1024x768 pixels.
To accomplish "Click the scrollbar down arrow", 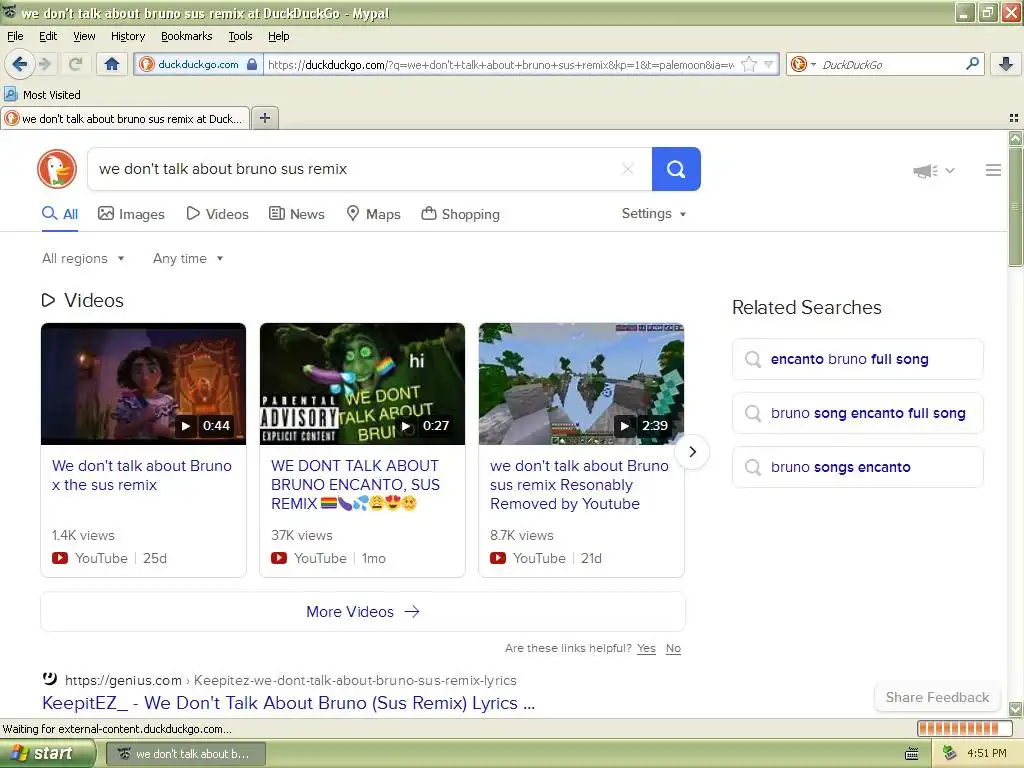I will 1015,709.
